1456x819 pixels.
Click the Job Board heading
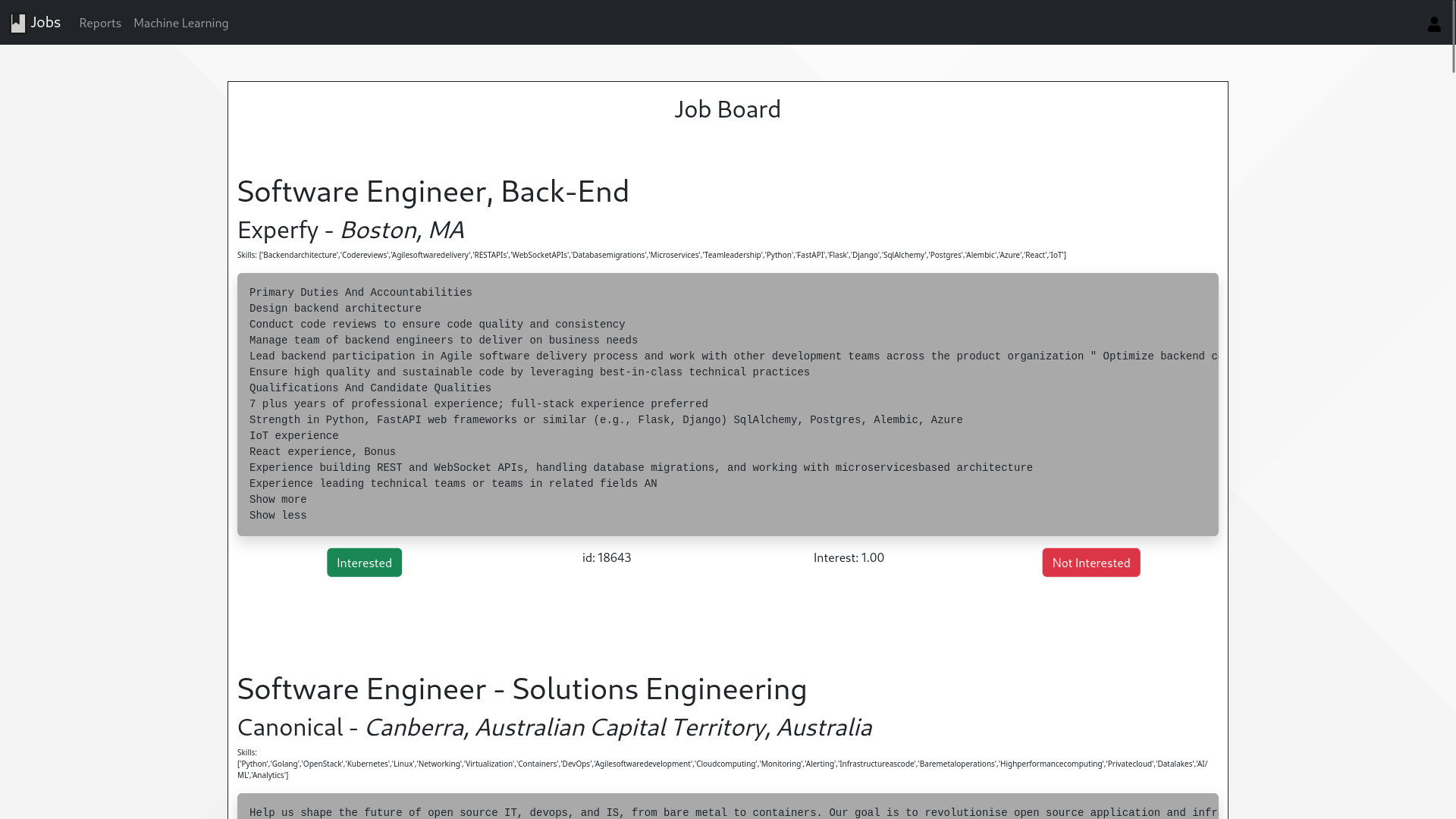pyautogui.click(x=727, y=109)
